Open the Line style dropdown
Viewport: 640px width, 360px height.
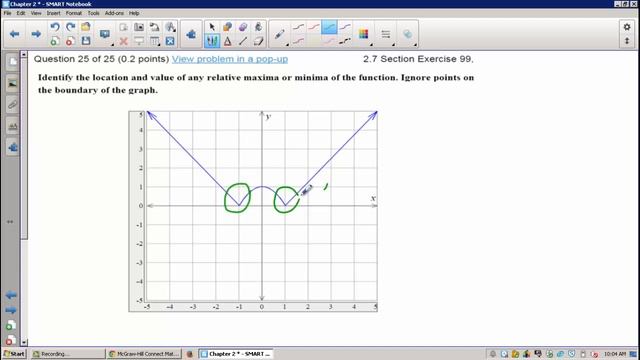[386, 34]
